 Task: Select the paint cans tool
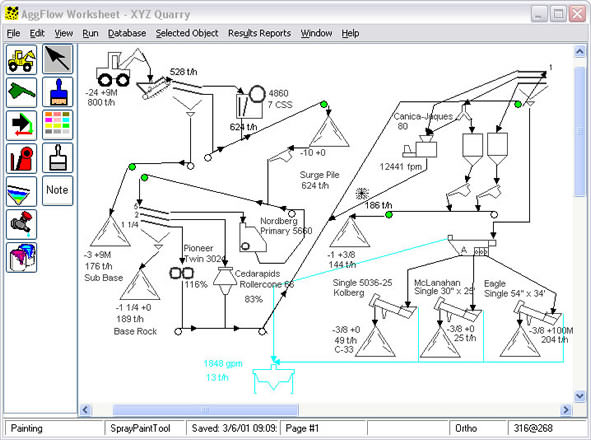click(x=21, y=258)
